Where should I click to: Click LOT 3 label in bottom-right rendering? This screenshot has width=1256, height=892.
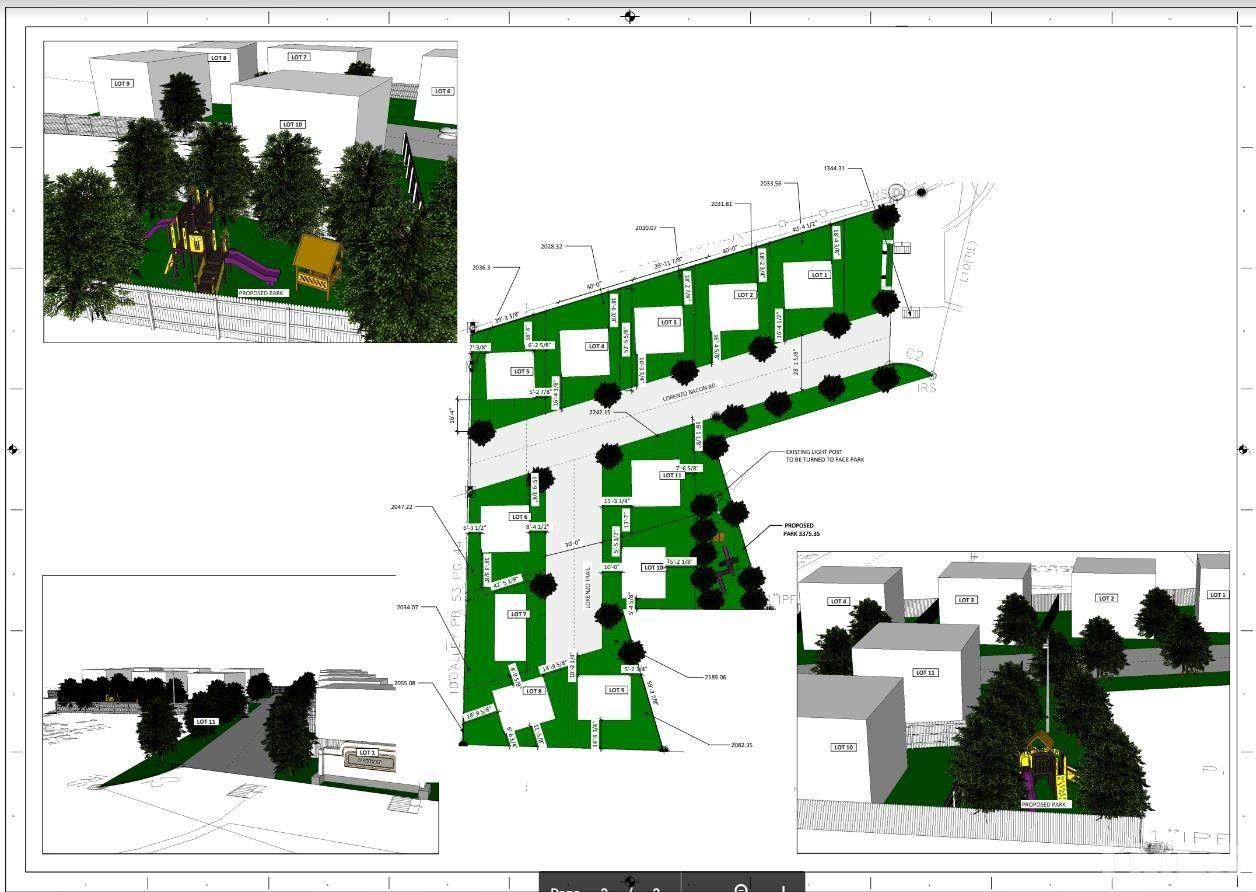coord(965,600)
